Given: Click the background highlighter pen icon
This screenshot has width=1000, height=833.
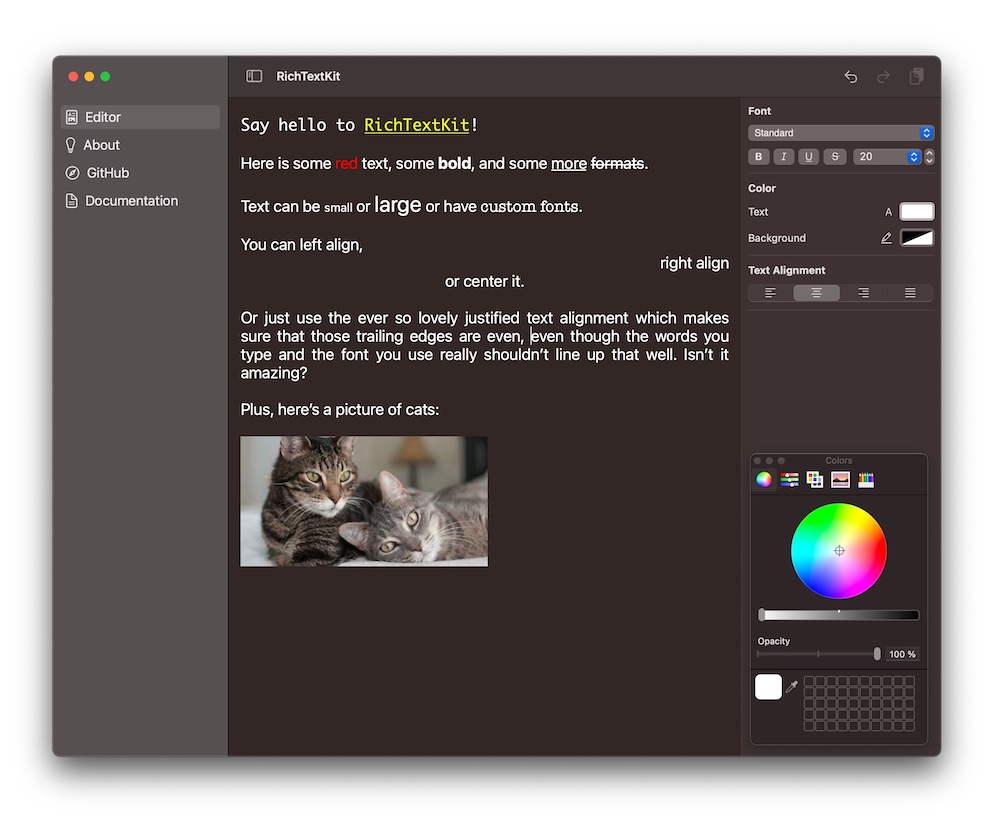Looking at the screenshot, I should tap(886, 238).
